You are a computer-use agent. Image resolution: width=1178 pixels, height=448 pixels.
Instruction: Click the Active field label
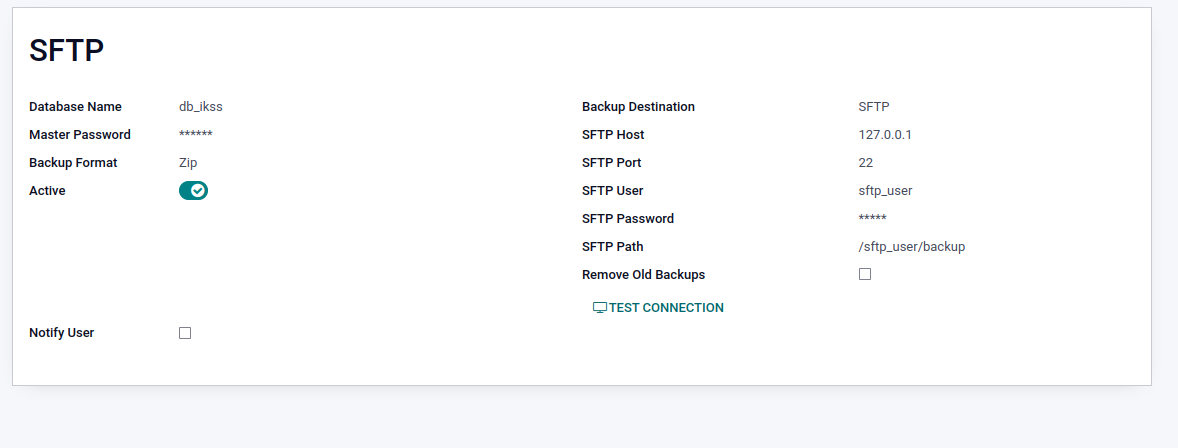pos(47,190)
